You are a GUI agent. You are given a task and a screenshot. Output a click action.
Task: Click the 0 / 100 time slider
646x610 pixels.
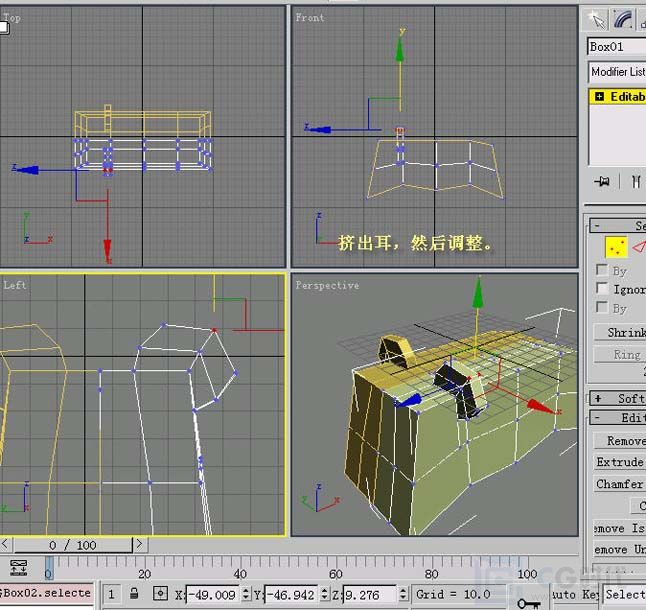coord(73,545)
